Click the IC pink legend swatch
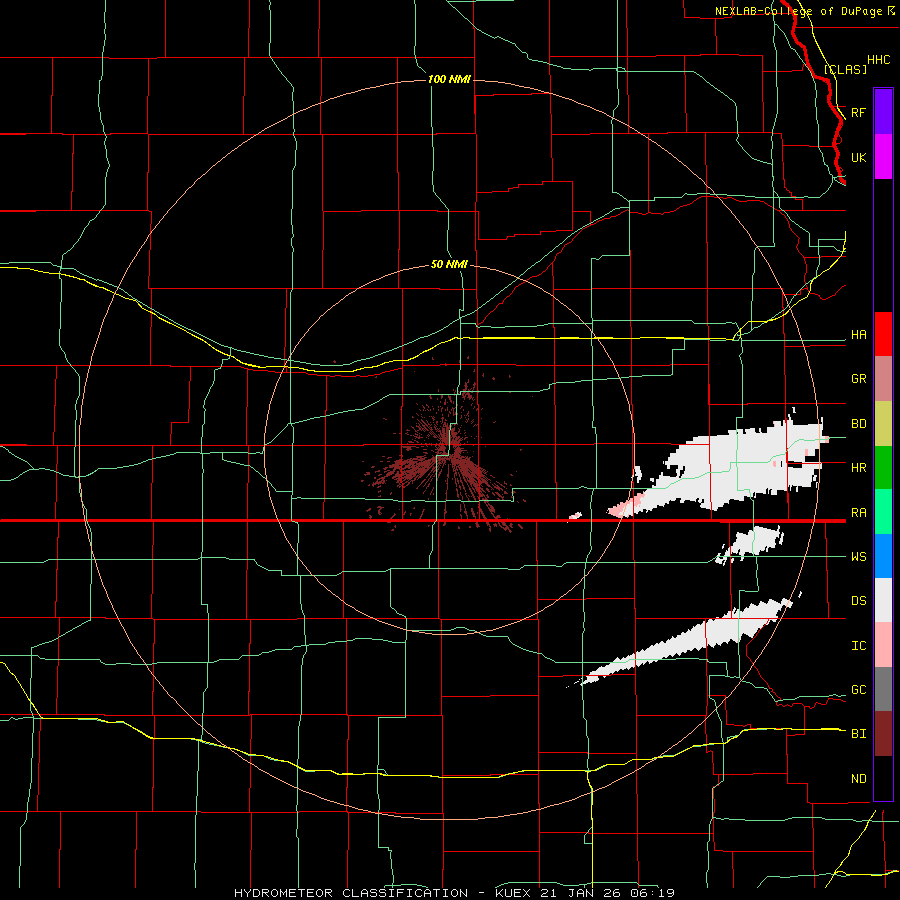900x900 pixels. 883,645
